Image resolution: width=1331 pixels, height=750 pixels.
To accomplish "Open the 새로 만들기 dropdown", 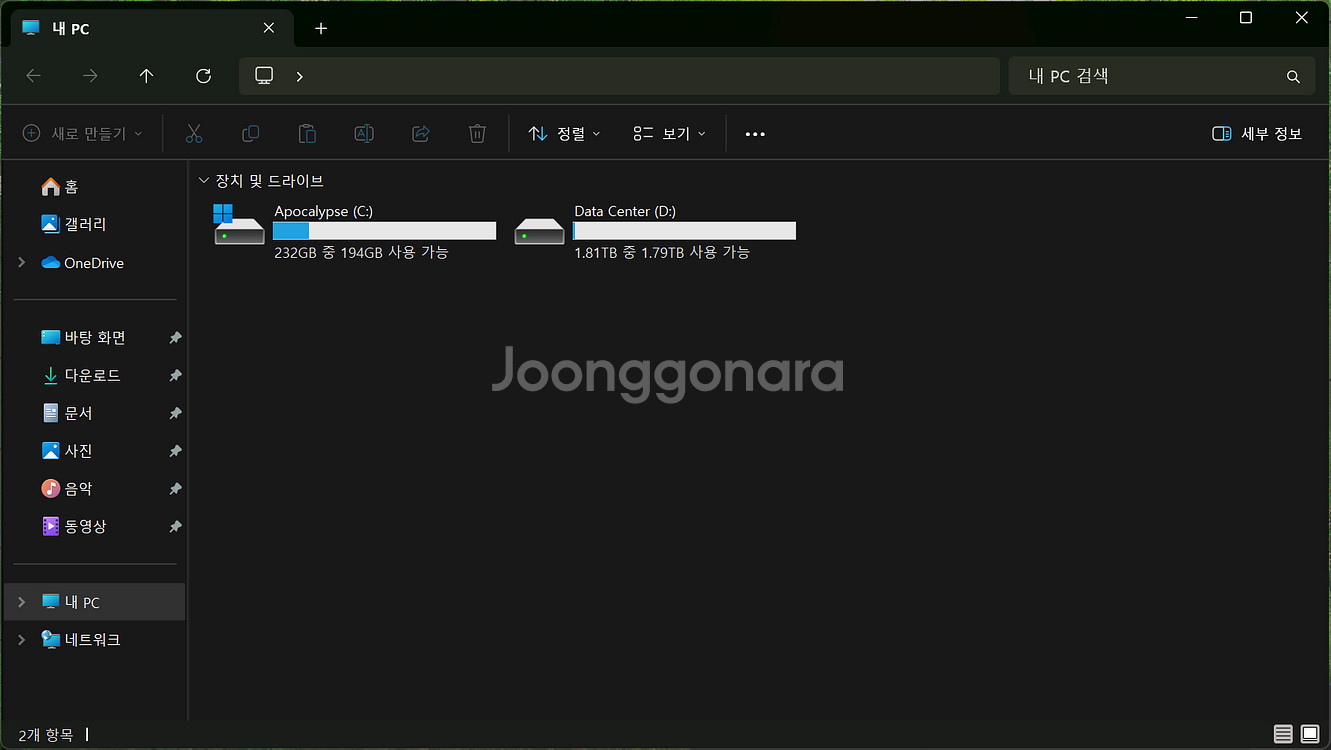I will (83, 134).
